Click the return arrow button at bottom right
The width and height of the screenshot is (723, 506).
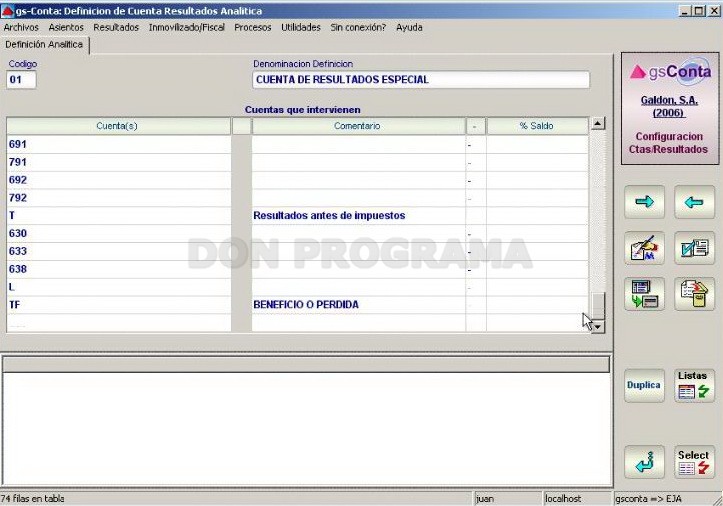644,462
